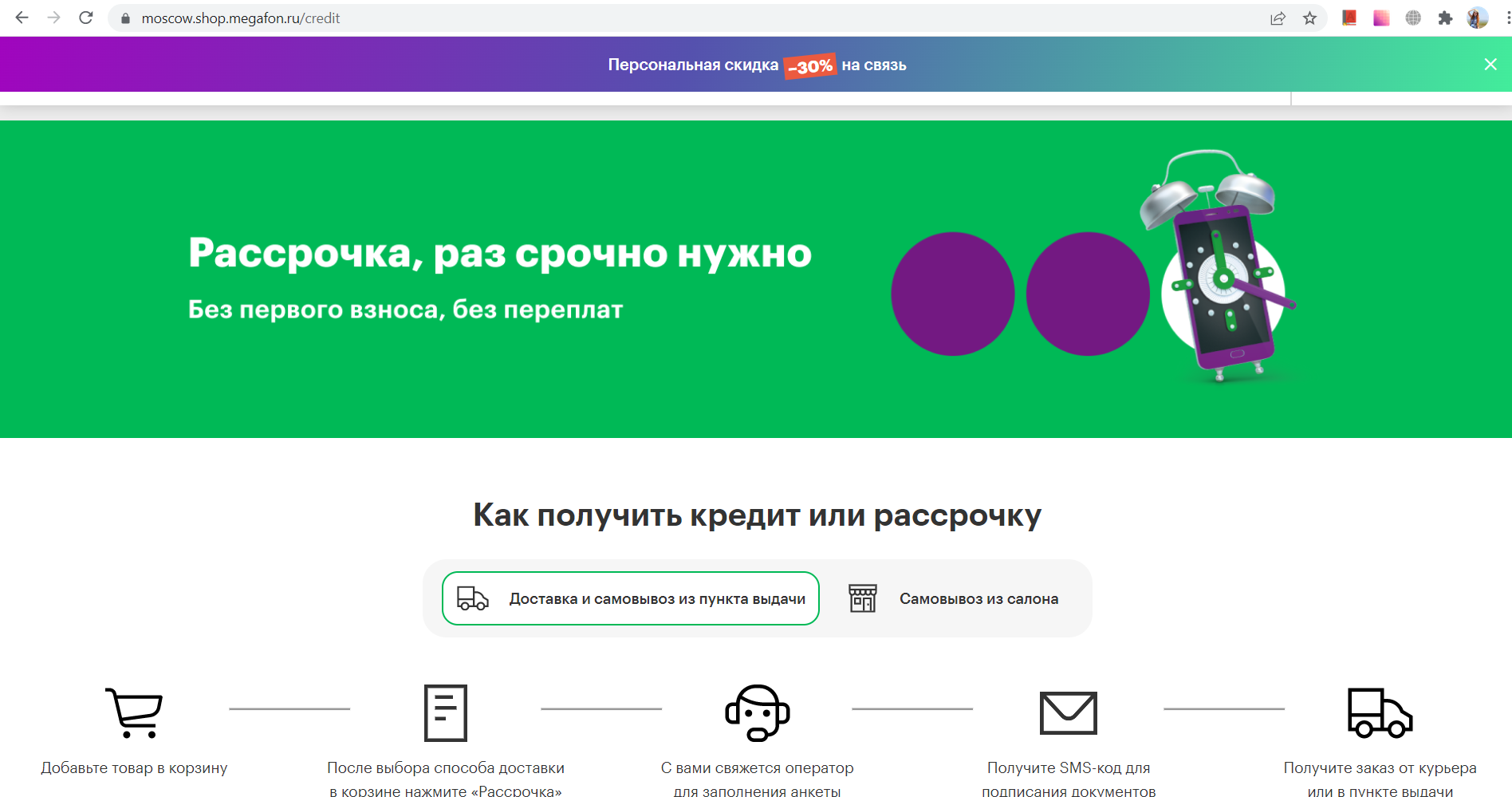Click the document icon above delivery instructions

click(444, 712)
